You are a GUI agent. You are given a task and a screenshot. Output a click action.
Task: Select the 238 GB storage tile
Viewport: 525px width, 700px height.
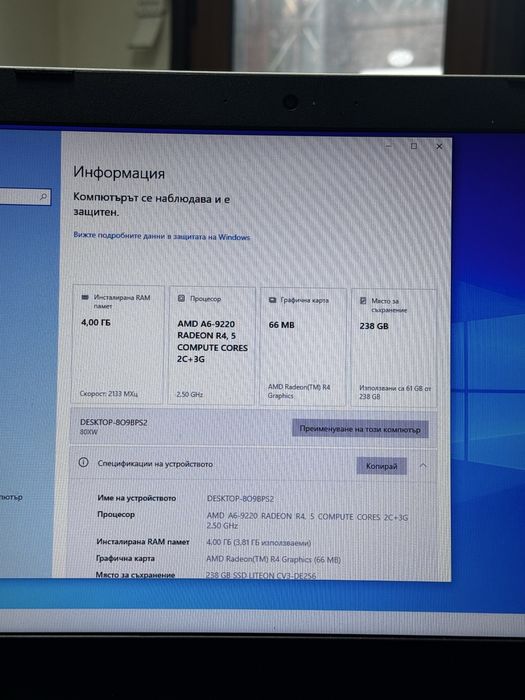click(x=394, y=348)
